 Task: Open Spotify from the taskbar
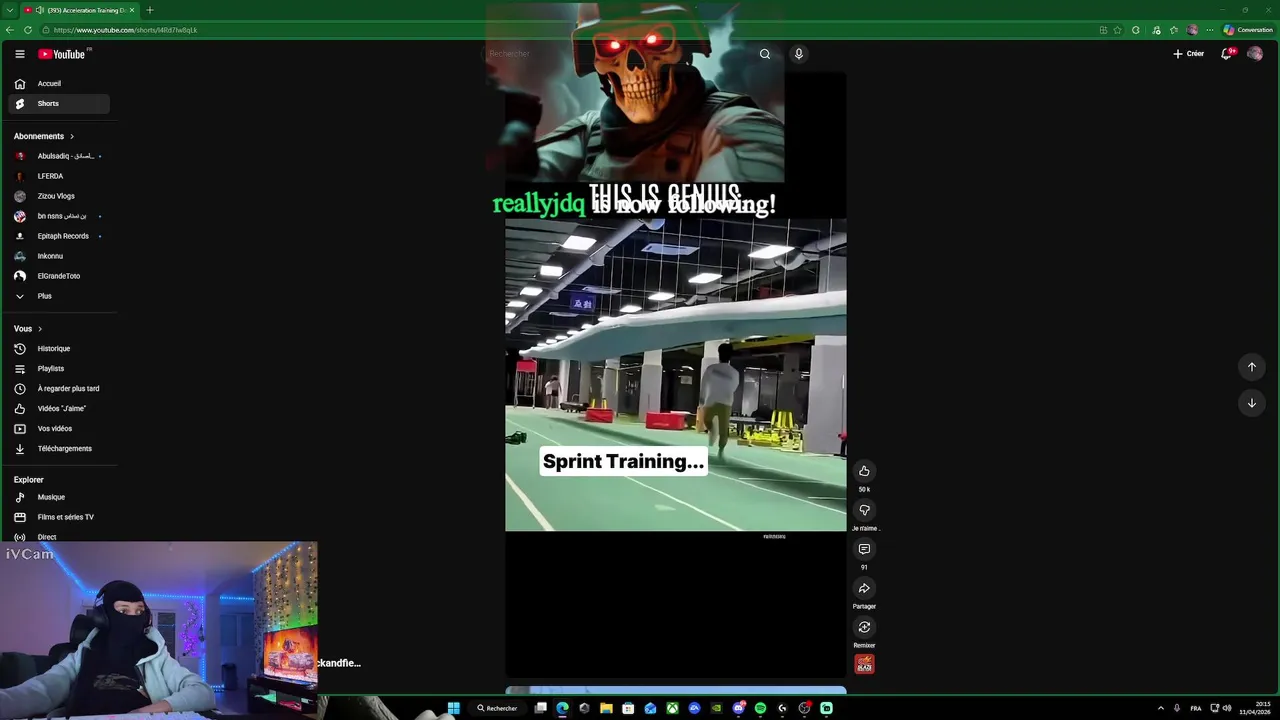click(760, 708)
